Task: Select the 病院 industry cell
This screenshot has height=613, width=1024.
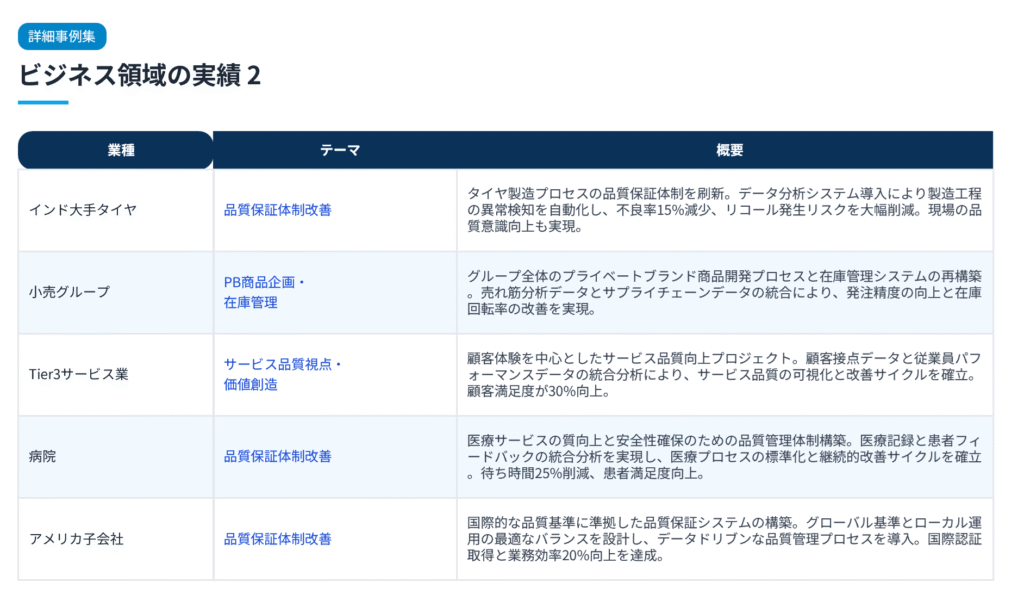Action: 42,456
